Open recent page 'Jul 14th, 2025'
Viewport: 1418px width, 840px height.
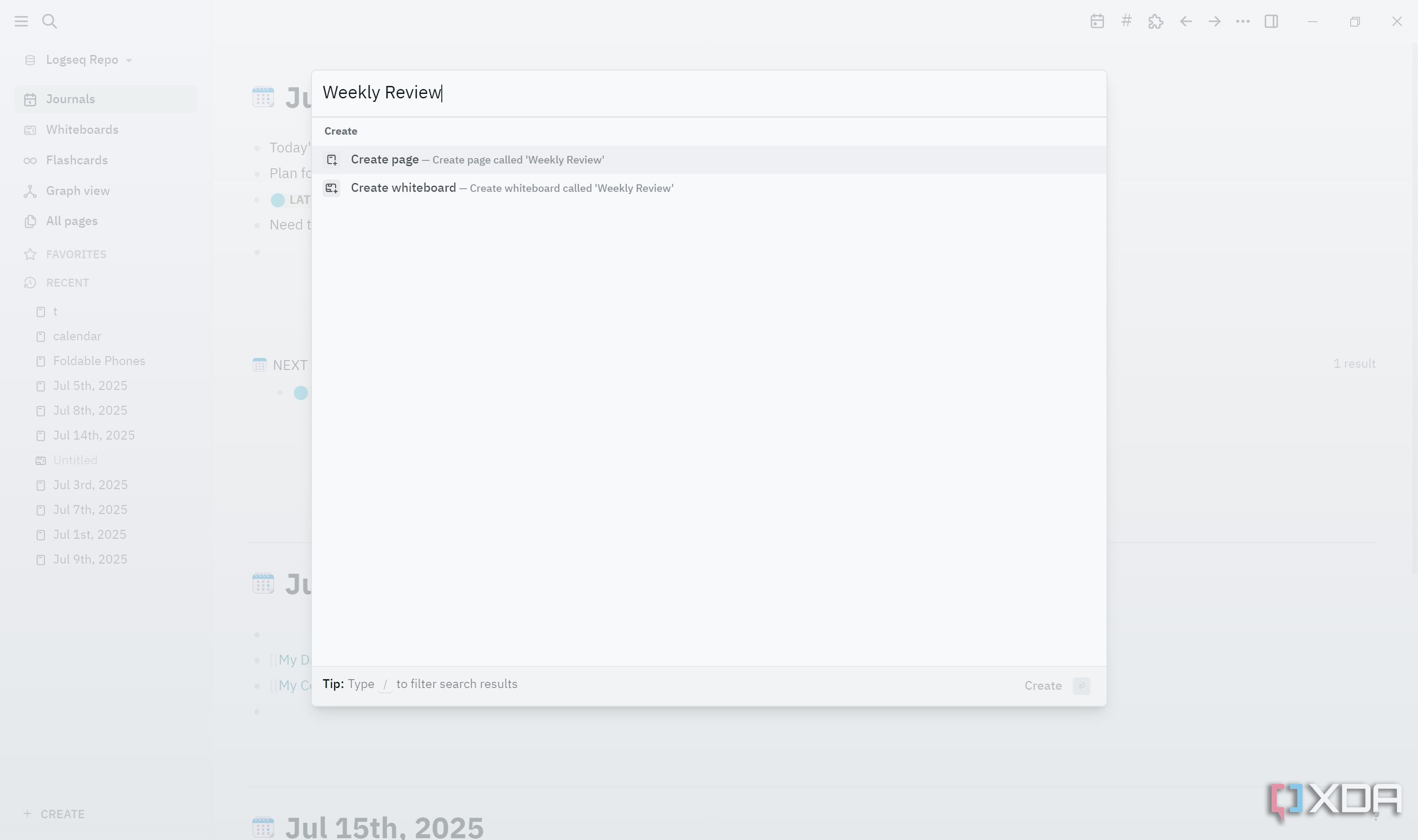pos(94,436)
